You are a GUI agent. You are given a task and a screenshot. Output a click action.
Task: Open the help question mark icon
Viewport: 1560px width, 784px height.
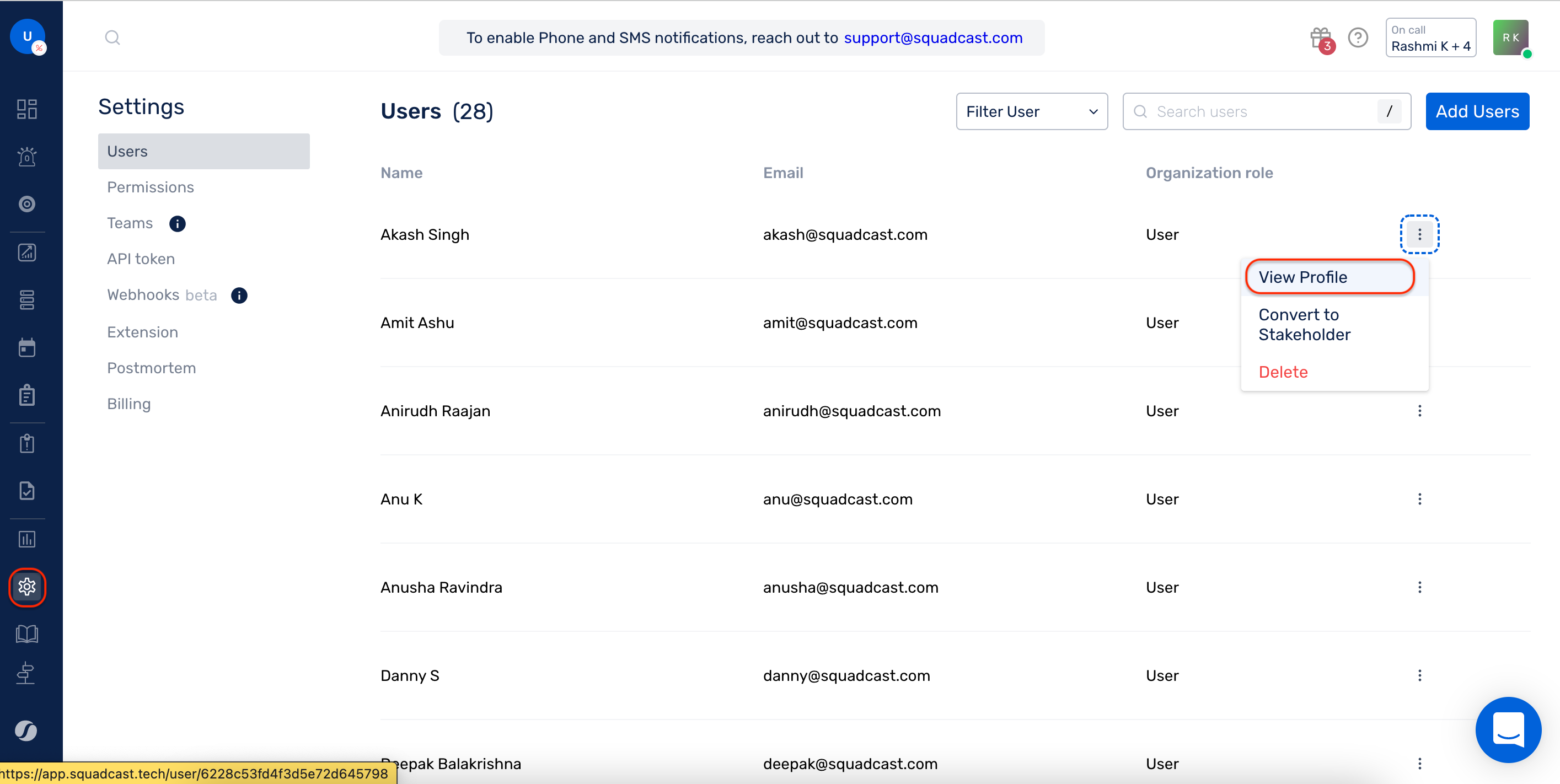[1358, 37]
